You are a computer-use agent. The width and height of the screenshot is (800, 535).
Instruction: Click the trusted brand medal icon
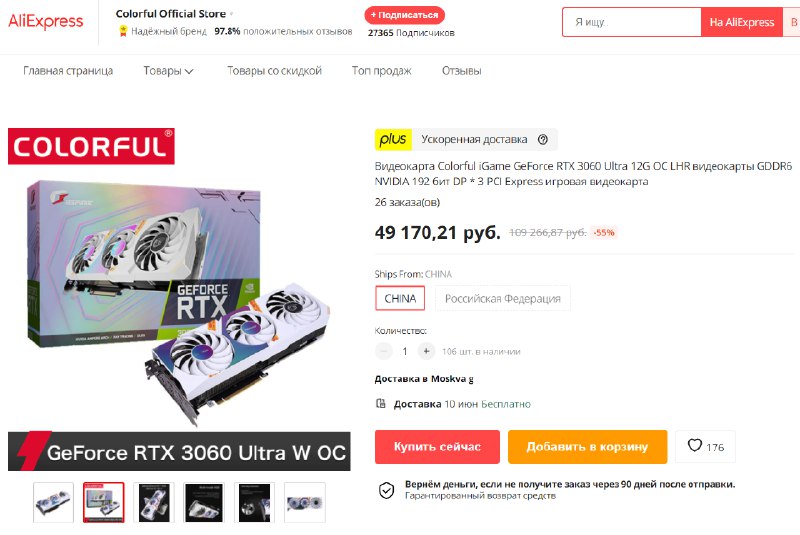[123, 32]
